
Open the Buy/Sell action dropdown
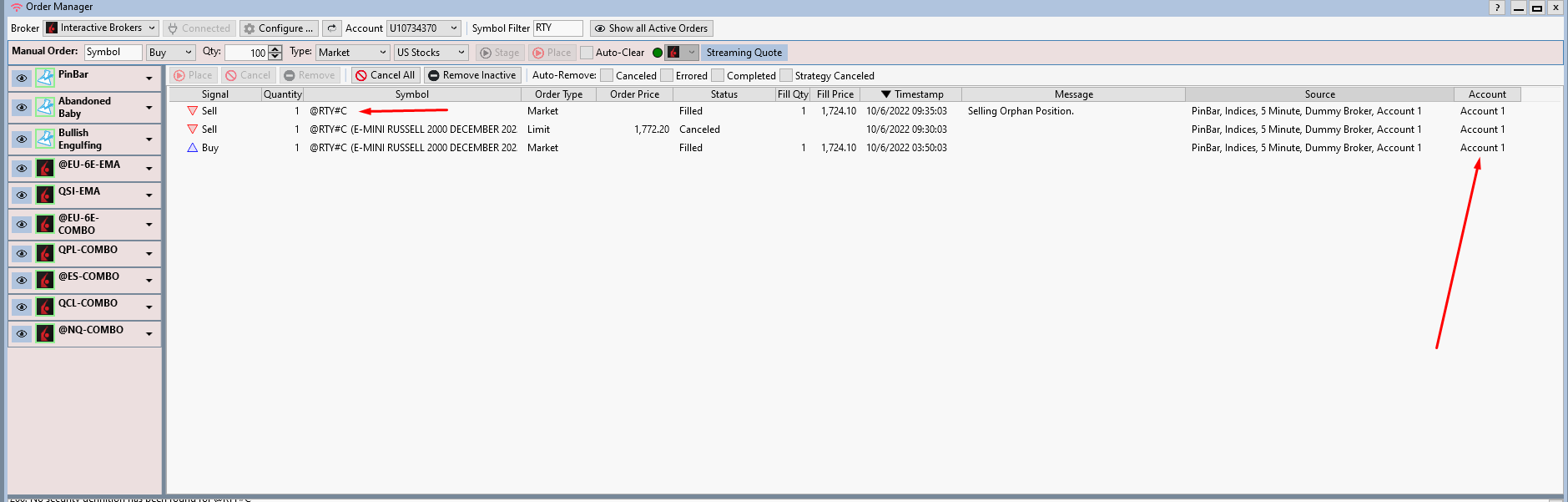click(170, 53)
